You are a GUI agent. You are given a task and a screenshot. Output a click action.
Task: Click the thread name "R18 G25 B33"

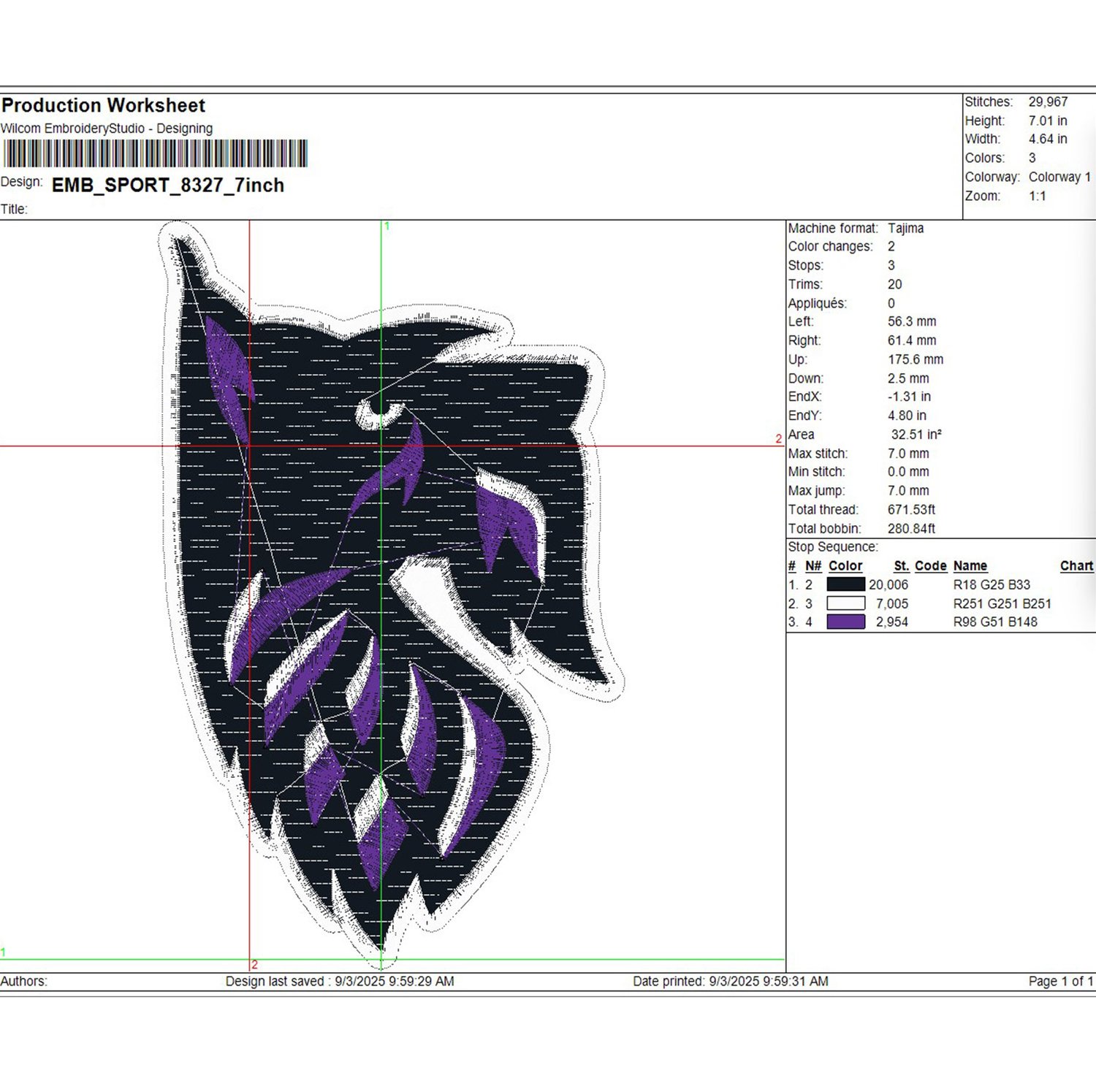992,585
